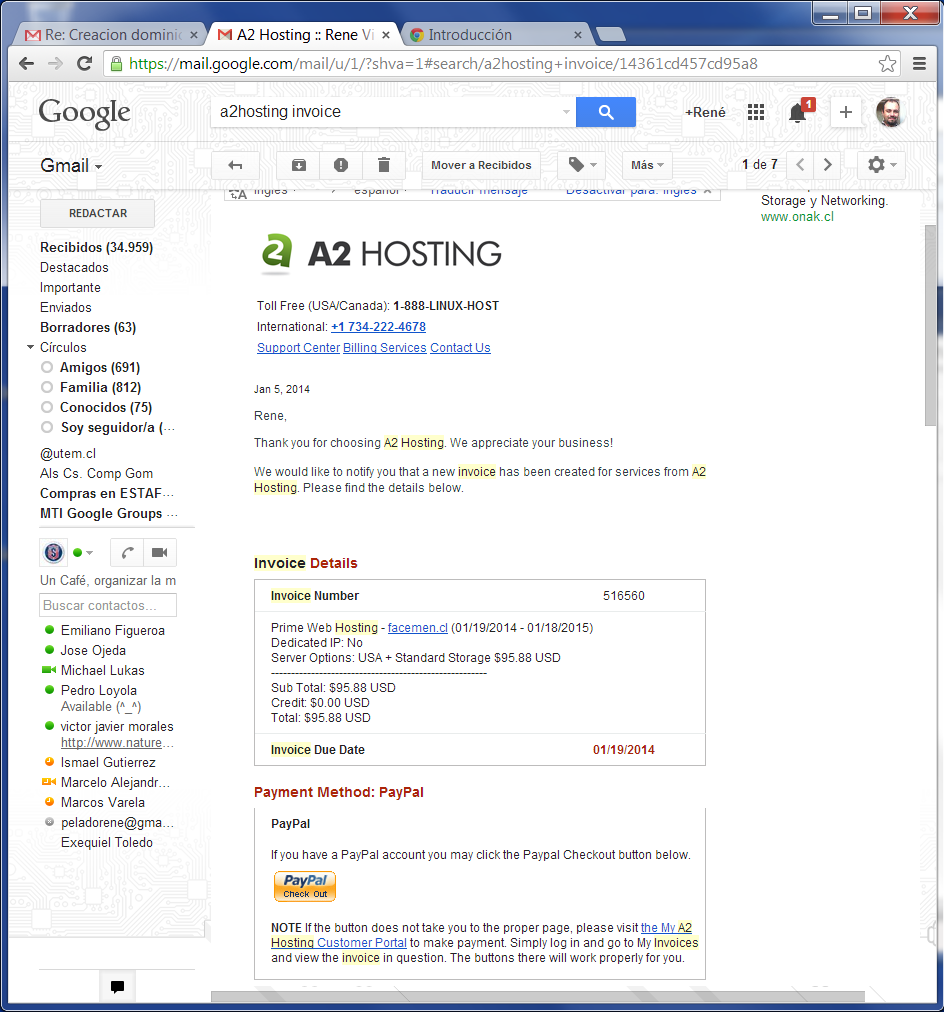Start a phone call in chat
The image size is (944, 1012).
coord(127,552)
